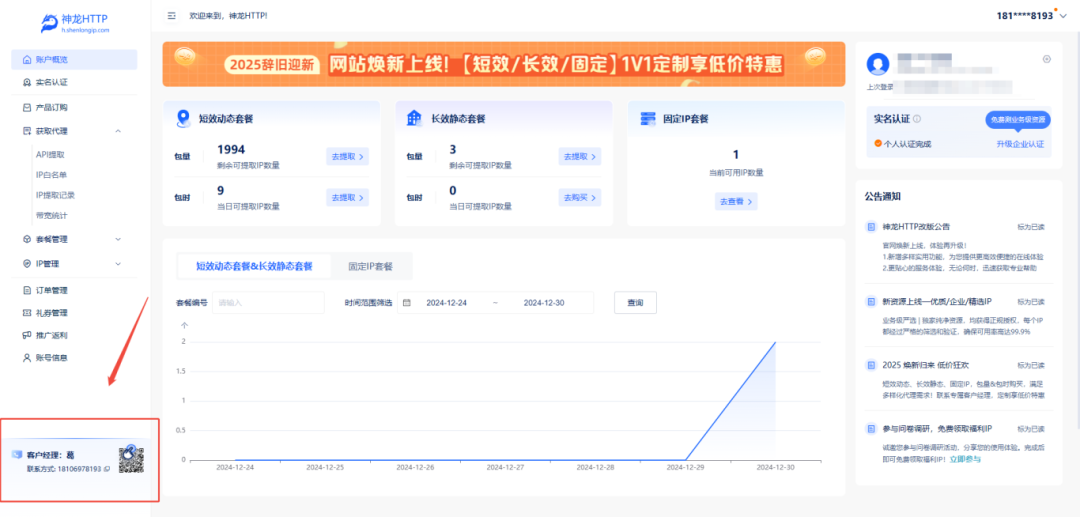This screenshot has height=517, width=1080.
Task: Click the 客户经理 card icon
Action: tap(17, 454)
